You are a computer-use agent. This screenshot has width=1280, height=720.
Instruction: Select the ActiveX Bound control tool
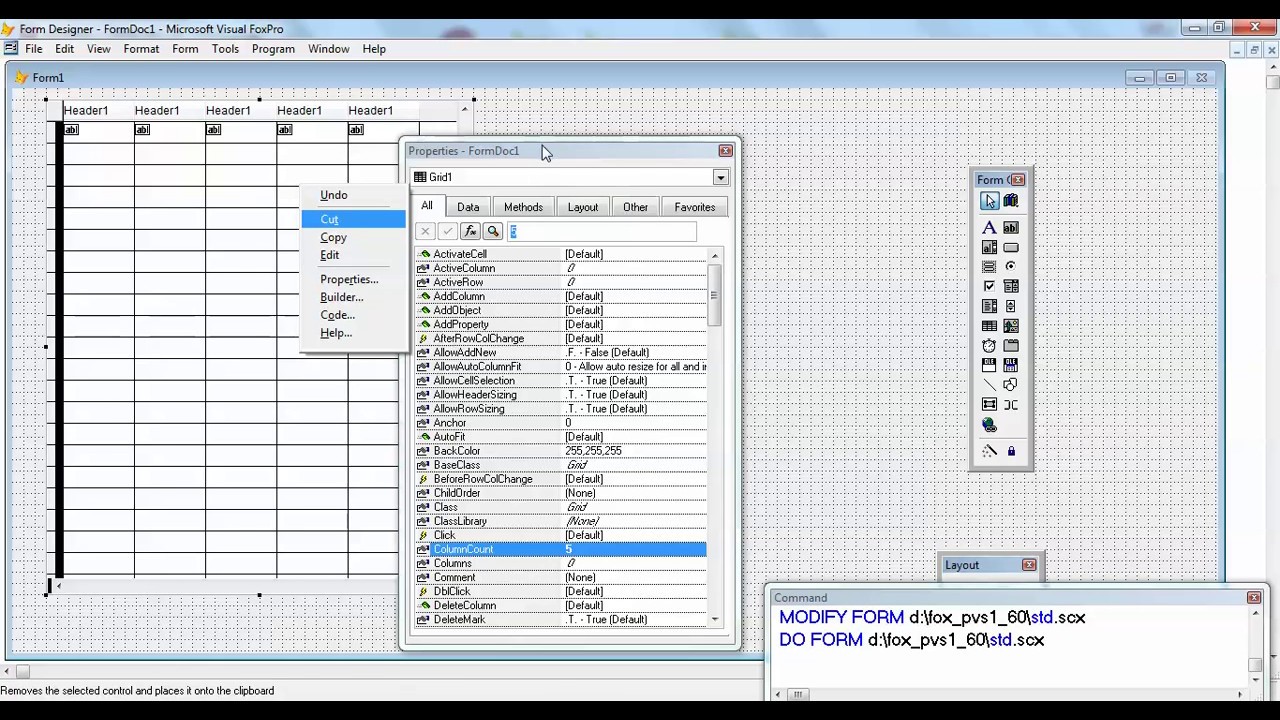[1011, 365]
